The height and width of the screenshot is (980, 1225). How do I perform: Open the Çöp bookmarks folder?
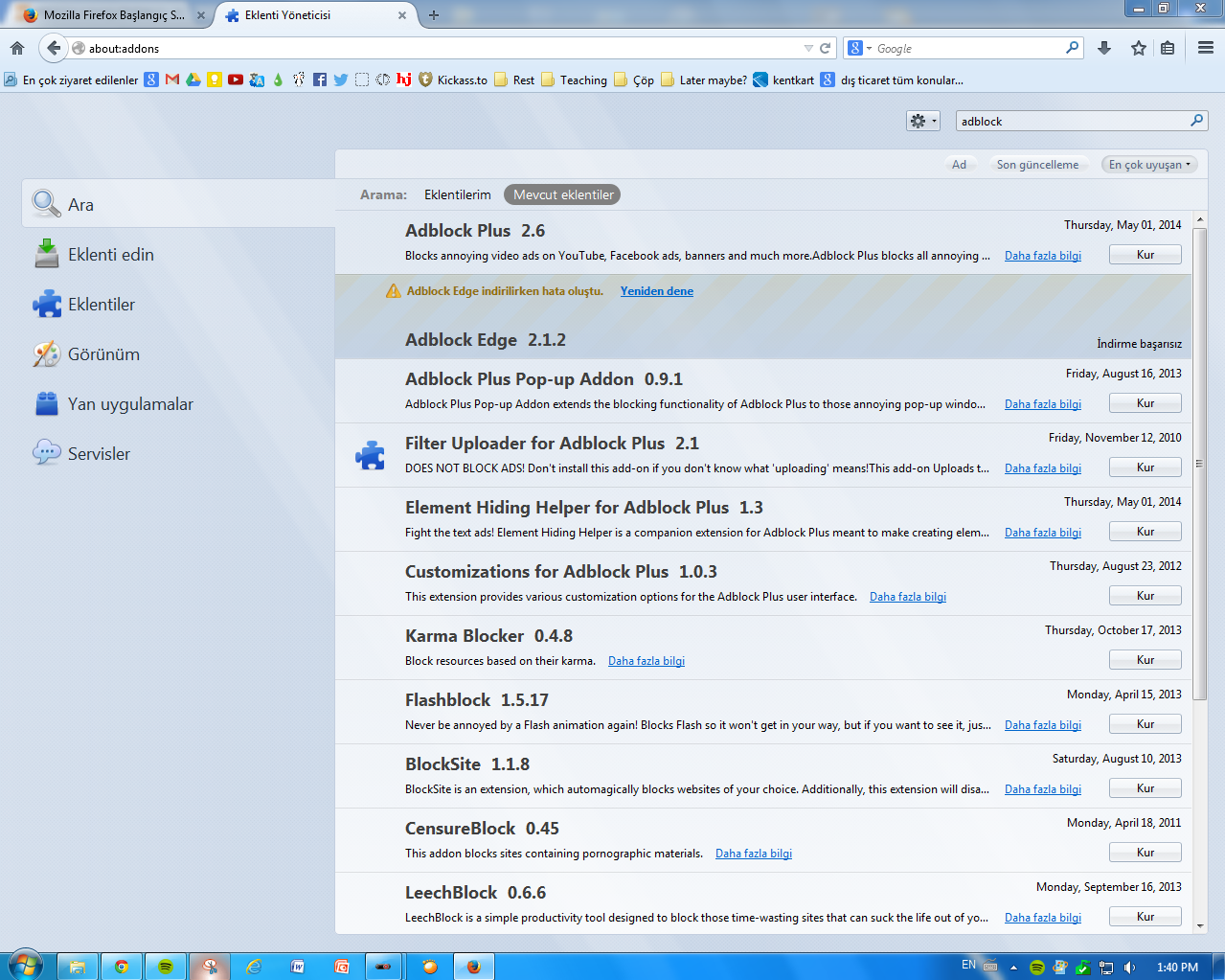634,80
